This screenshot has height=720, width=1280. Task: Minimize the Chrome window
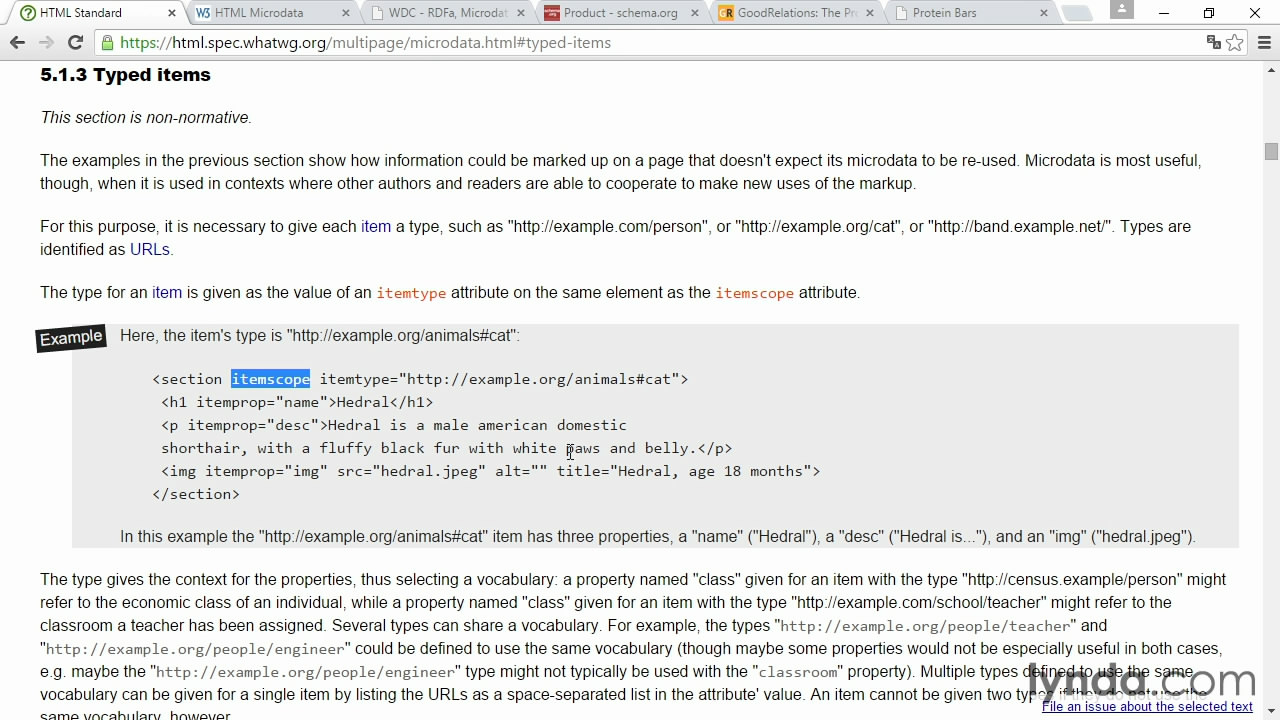coord(1164,13)
